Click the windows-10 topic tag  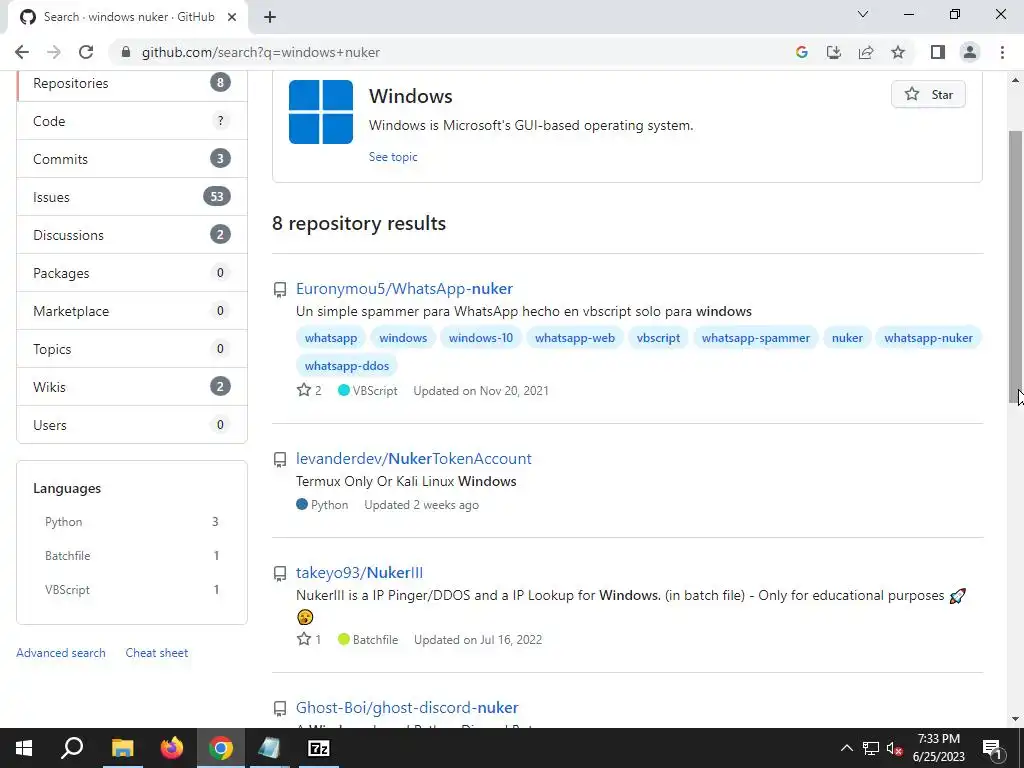(481, 338)
